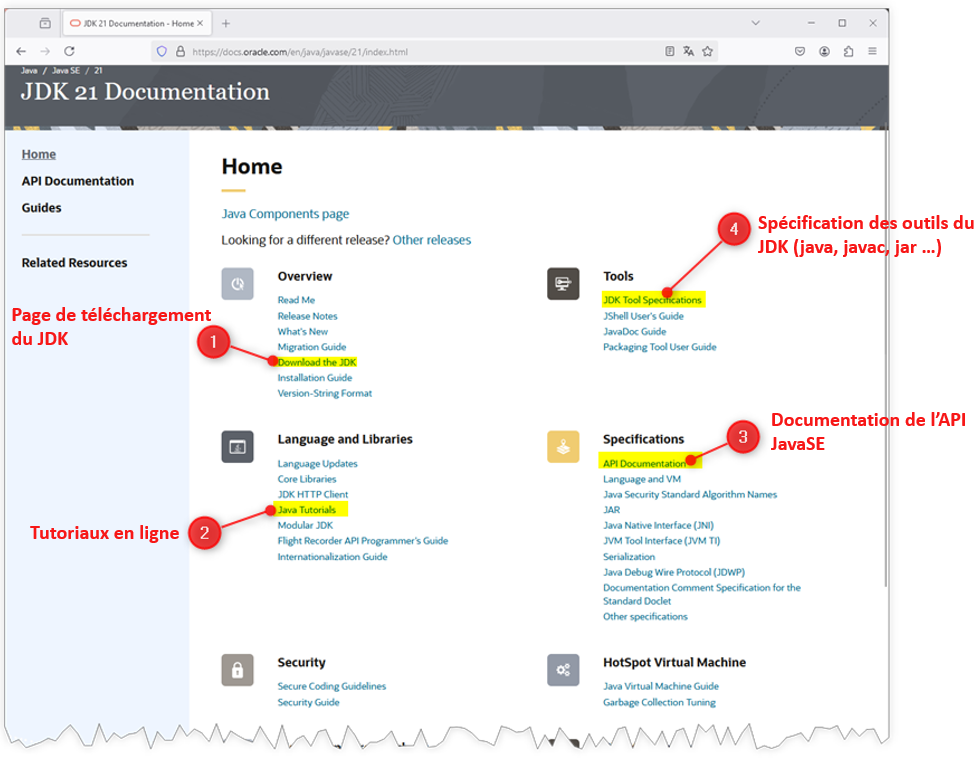The width and height of the screenshot is (974, 760).
Task: Click the tracking protection shield icon
Action: (161, 51)
